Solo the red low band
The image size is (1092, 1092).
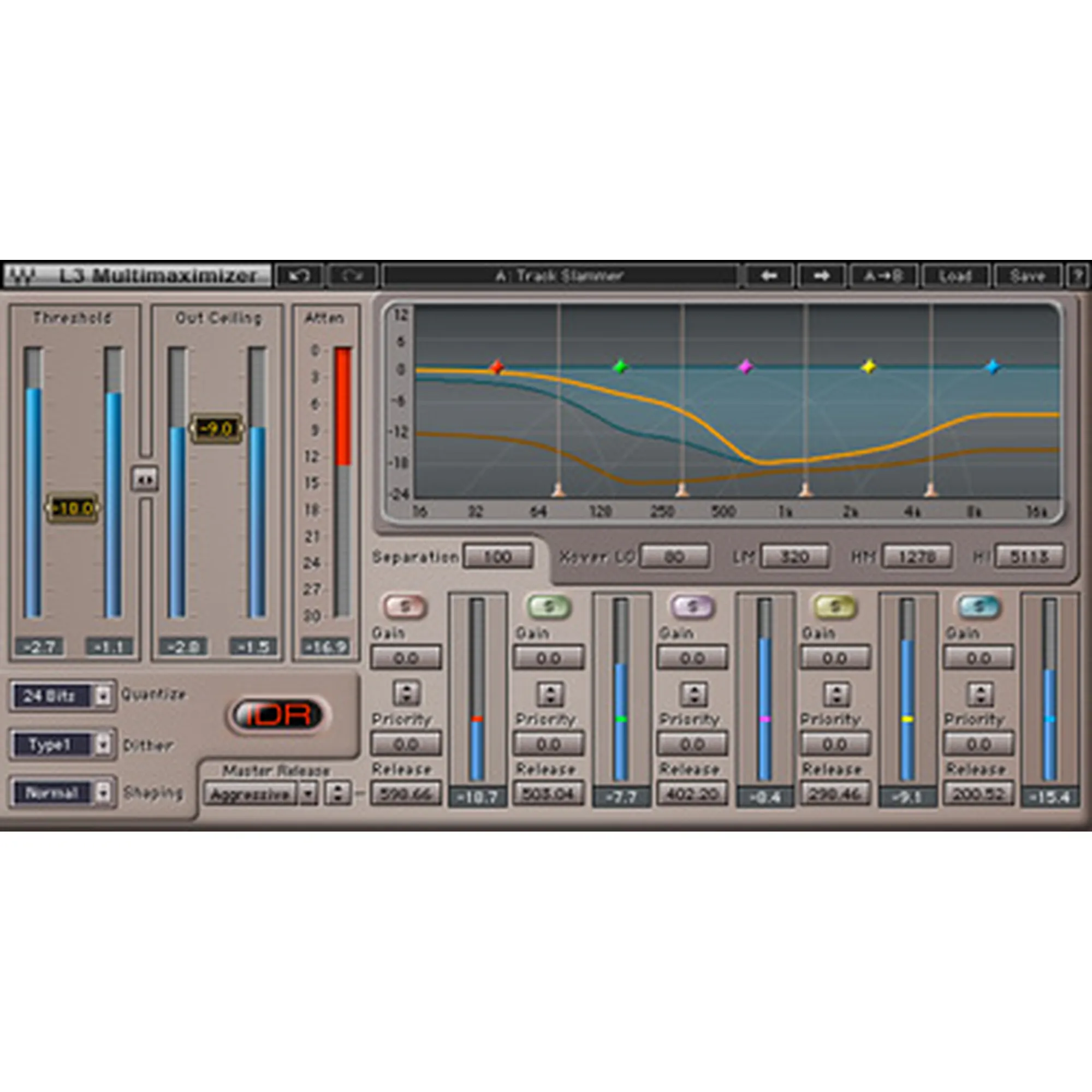coord(405,607)
